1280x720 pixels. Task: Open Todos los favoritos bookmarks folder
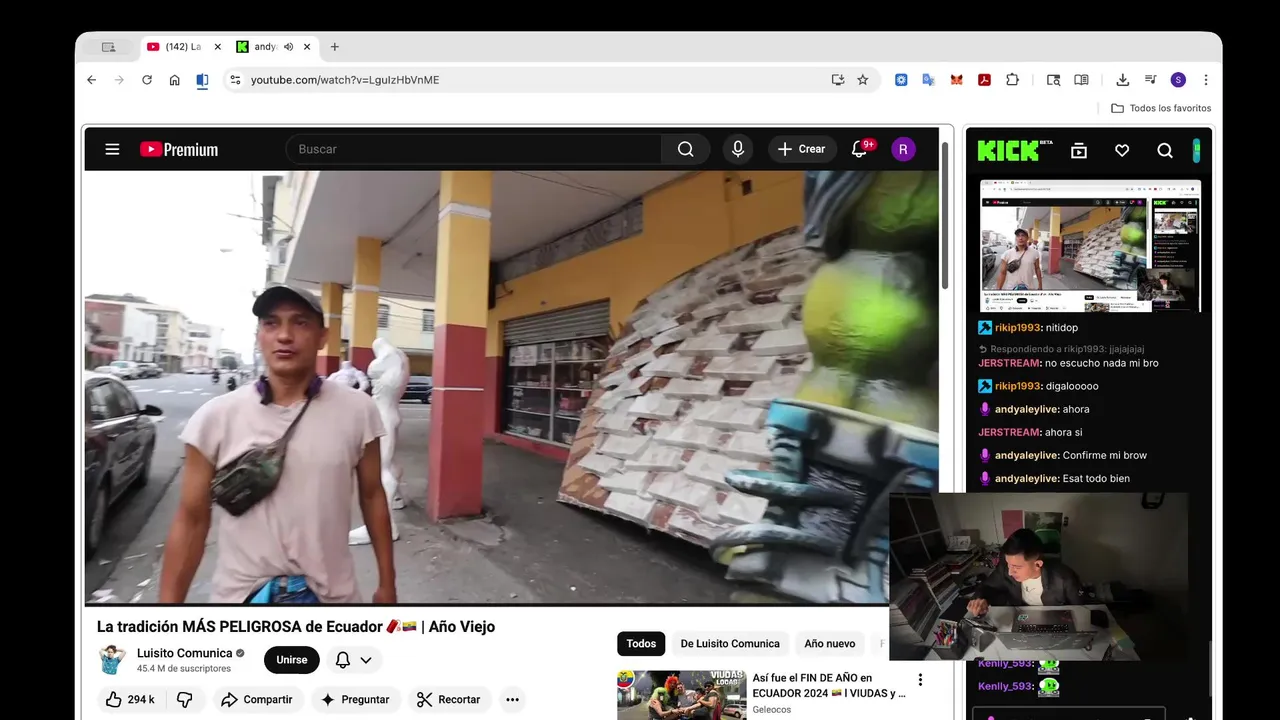click(x=1161, y=108)
